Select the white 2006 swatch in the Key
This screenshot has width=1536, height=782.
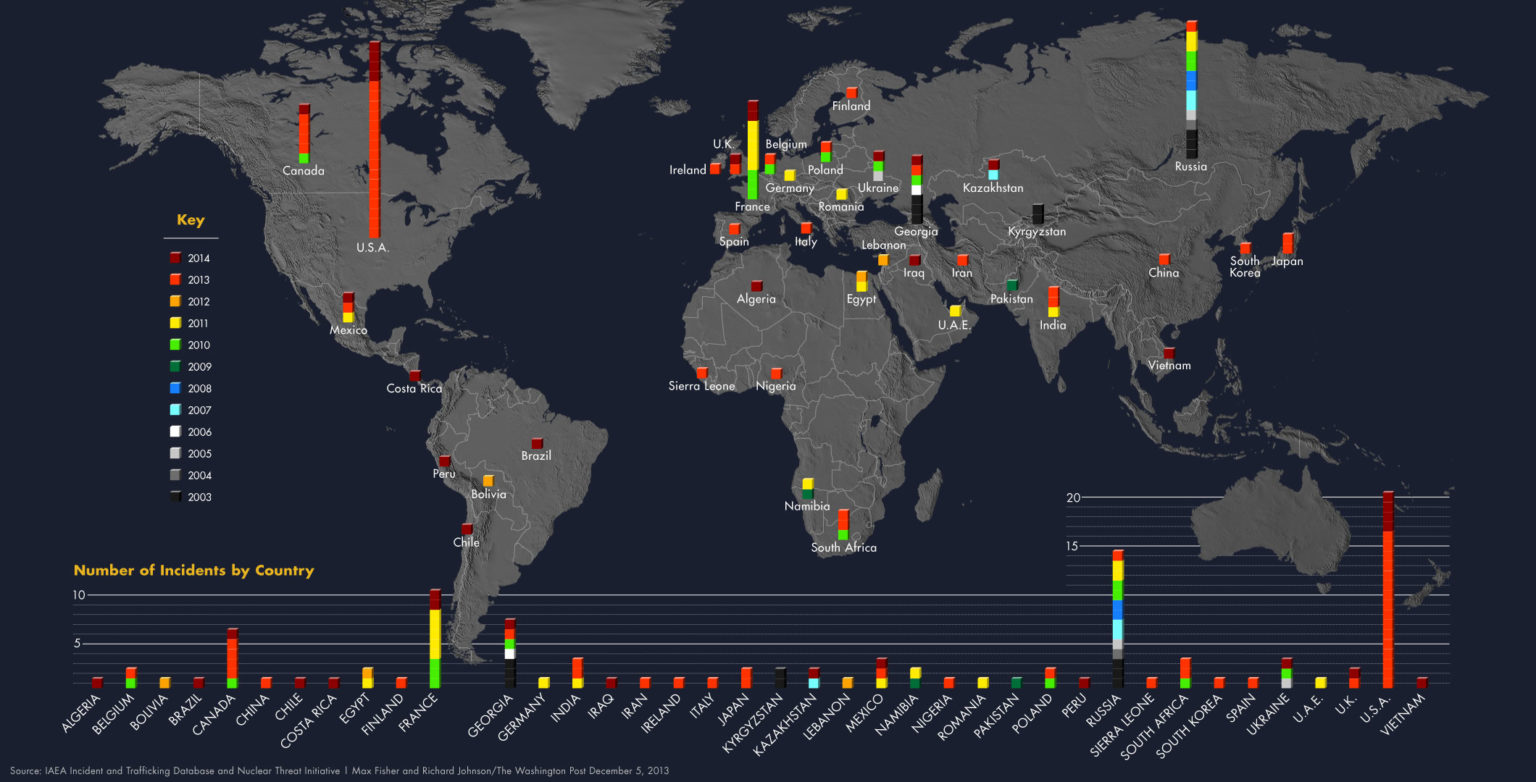pos(176,432)
